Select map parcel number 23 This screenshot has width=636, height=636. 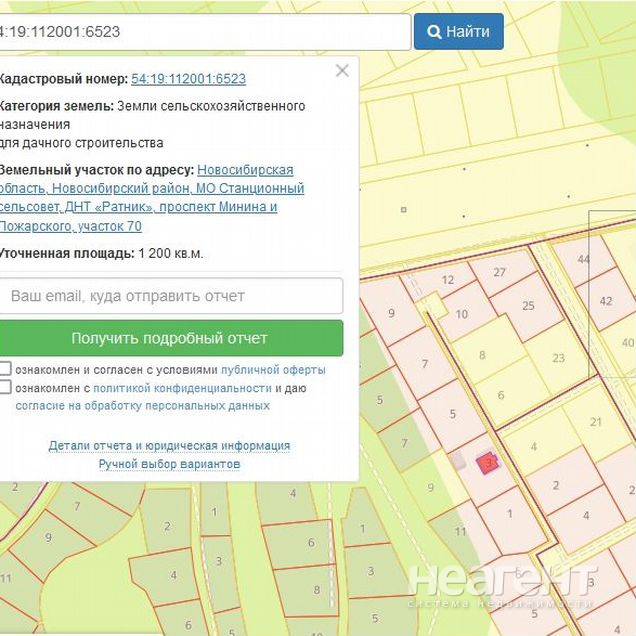coord(558,357)
